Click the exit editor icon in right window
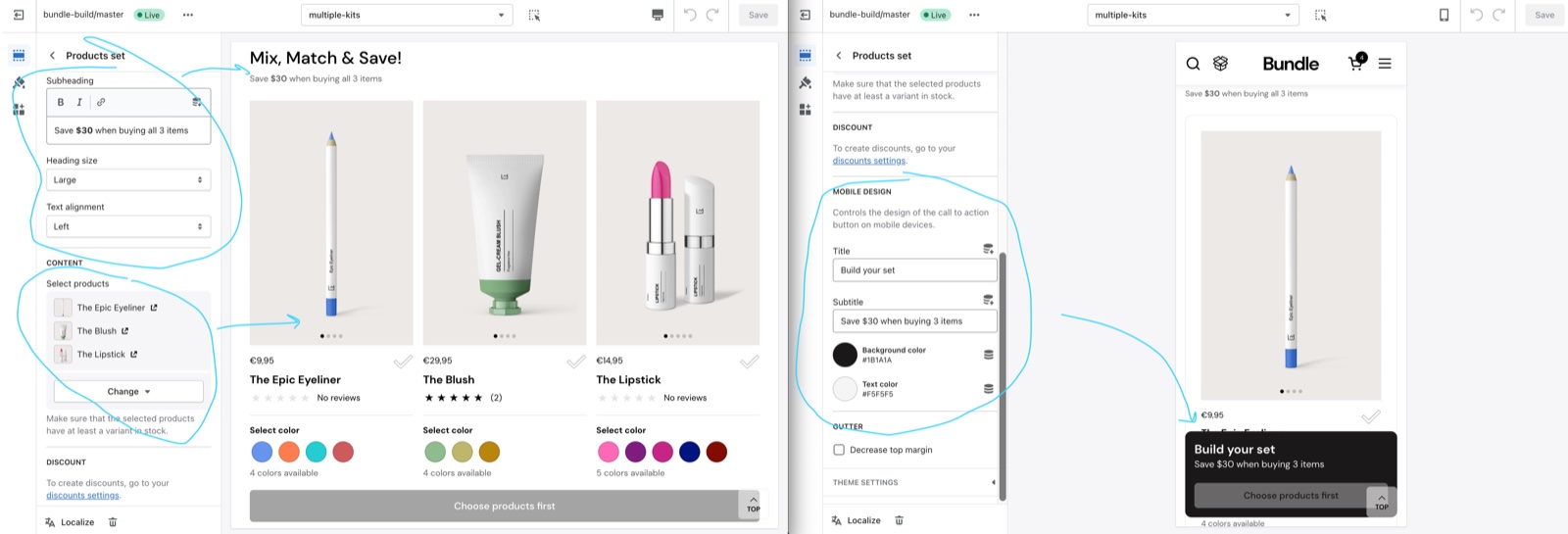The width and height of the screenshot is (1568, 534). pyautogui.click(x=805, y=15)
